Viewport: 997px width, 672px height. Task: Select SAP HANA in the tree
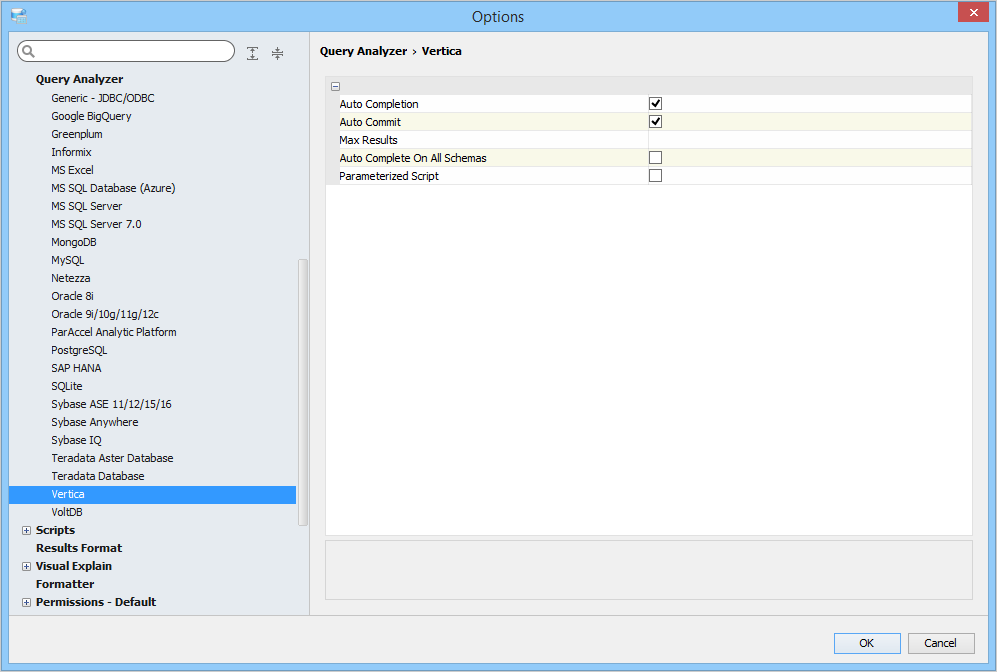76,368
